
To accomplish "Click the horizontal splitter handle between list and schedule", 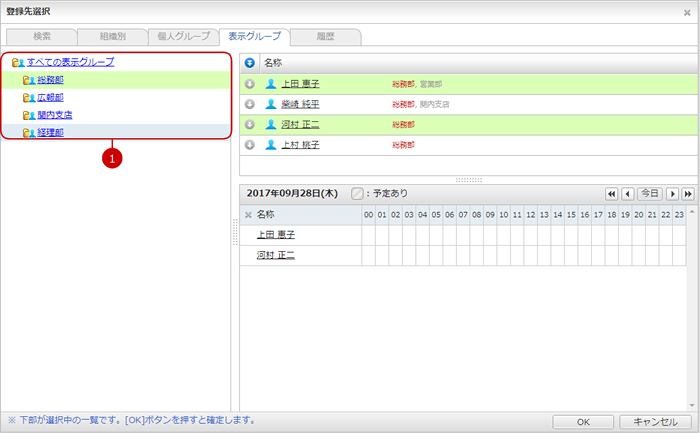I will [468, 180].
